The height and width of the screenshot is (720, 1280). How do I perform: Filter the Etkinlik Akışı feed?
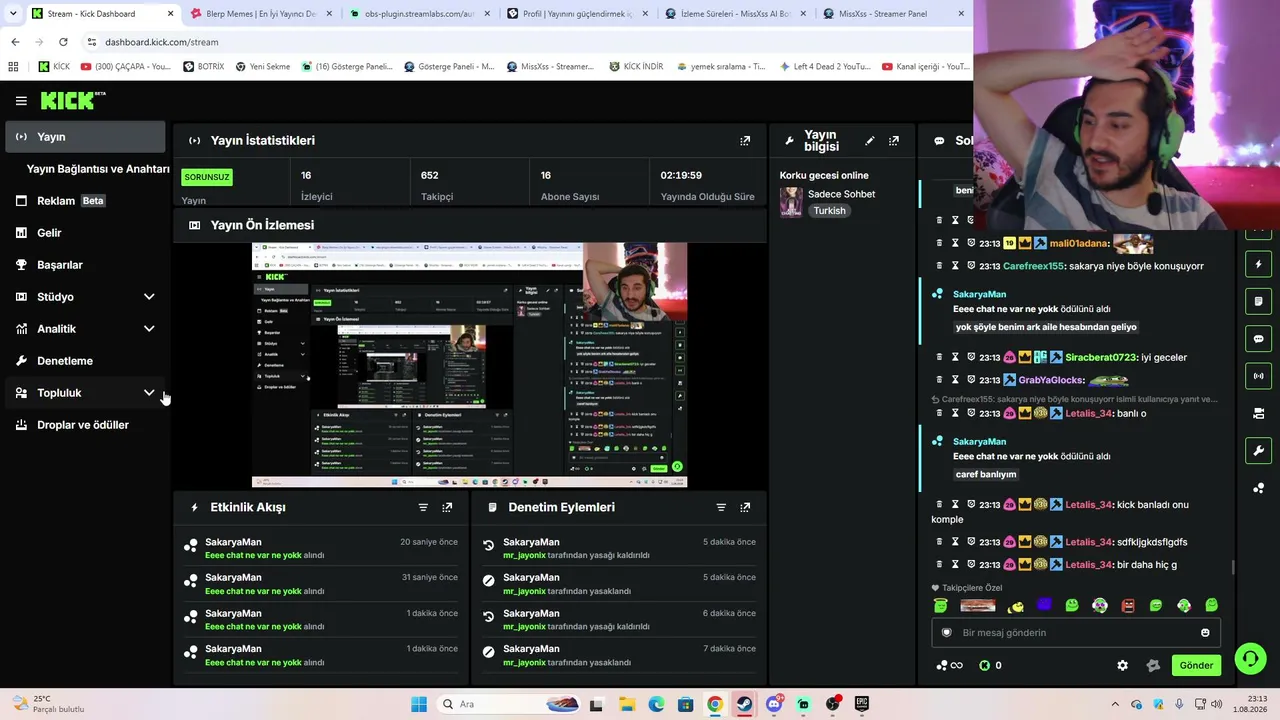(x=423, y=508)
